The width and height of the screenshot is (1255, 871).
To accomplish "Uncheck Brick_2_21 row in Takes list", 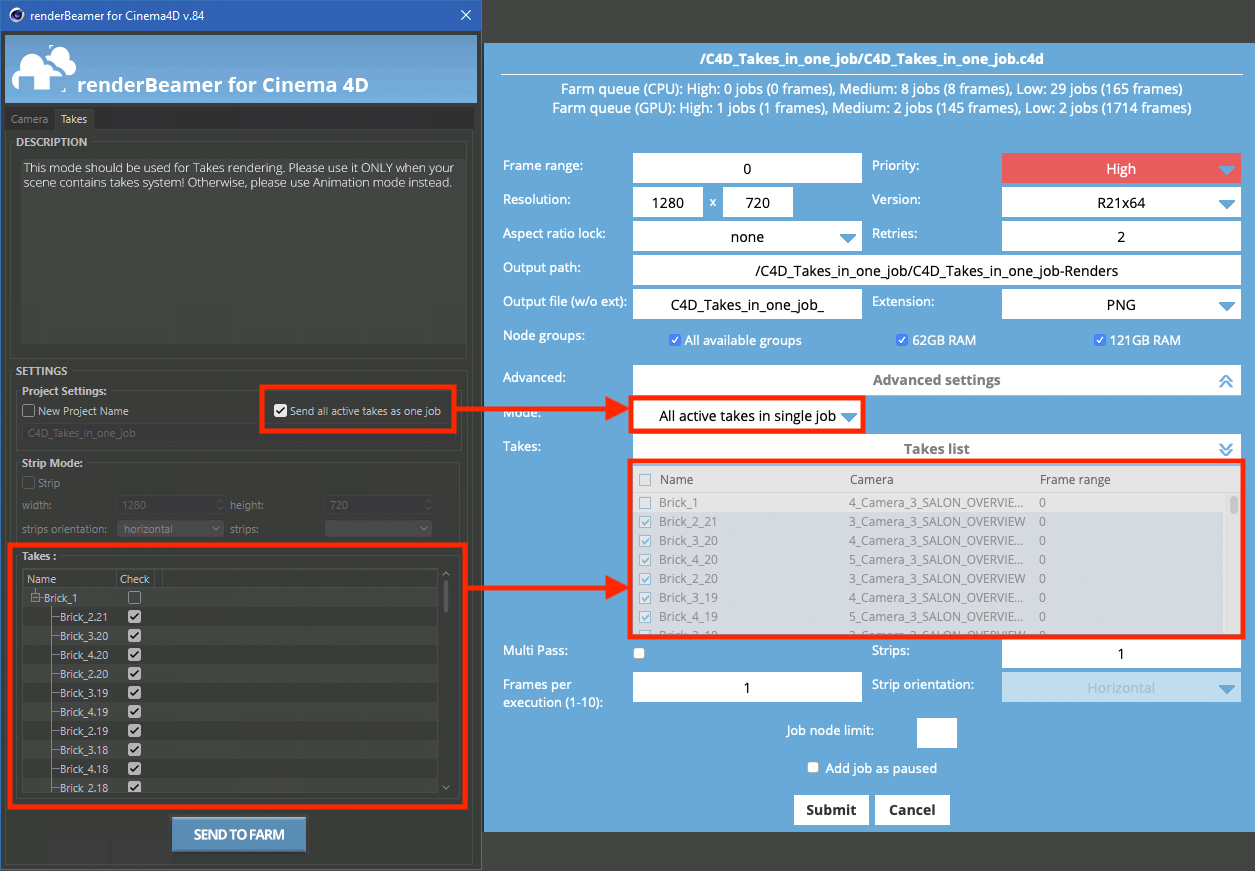I will click(645, 522).
